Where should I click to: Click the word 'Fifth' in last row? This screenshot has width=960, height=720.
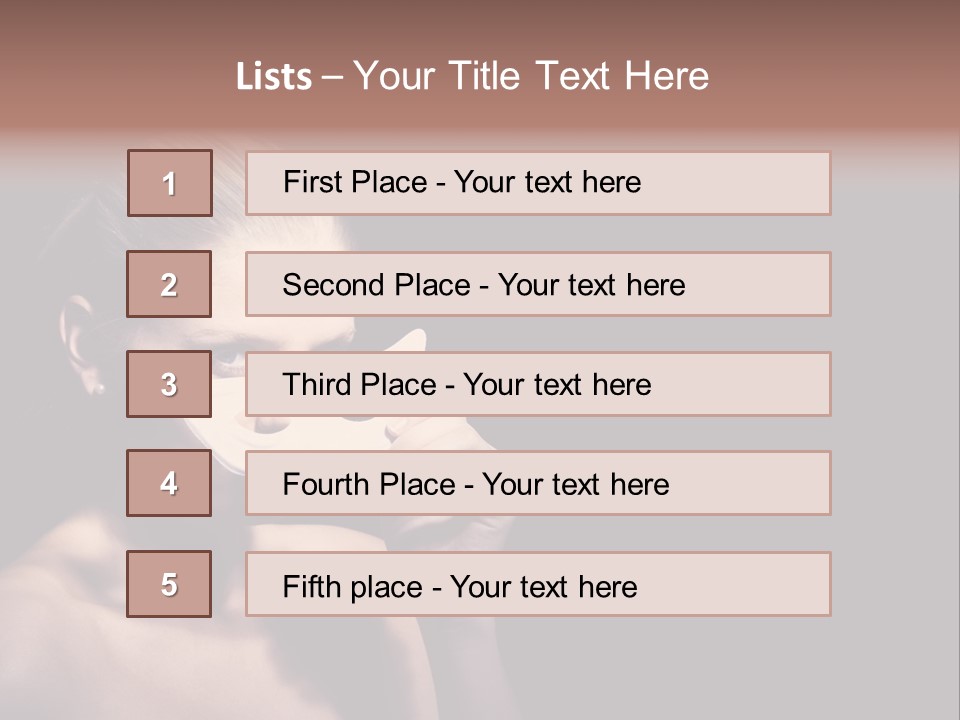pyautogui.click(x=311, y=586)
